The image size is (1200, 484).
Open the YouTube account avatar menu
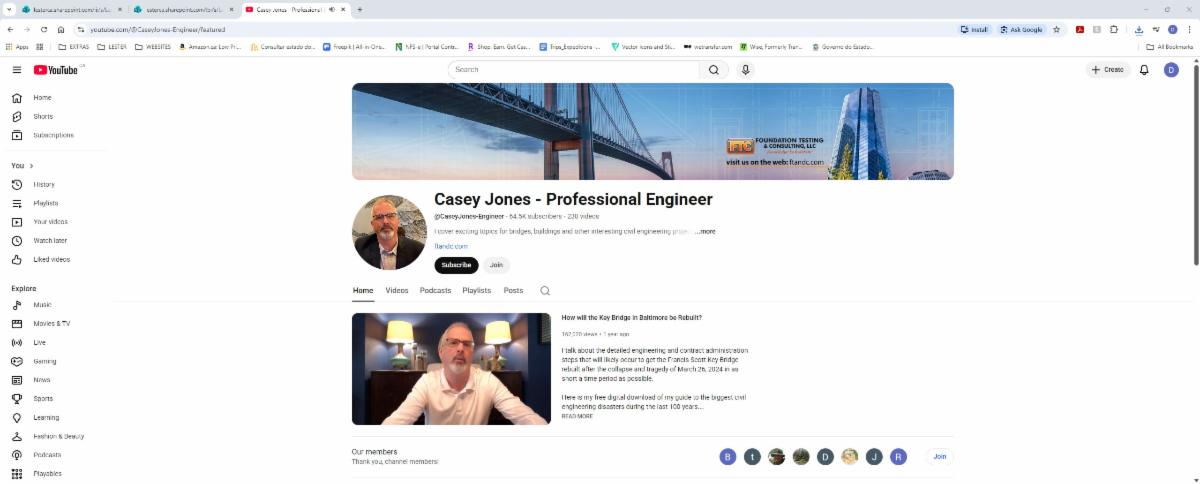[1171, 70]
